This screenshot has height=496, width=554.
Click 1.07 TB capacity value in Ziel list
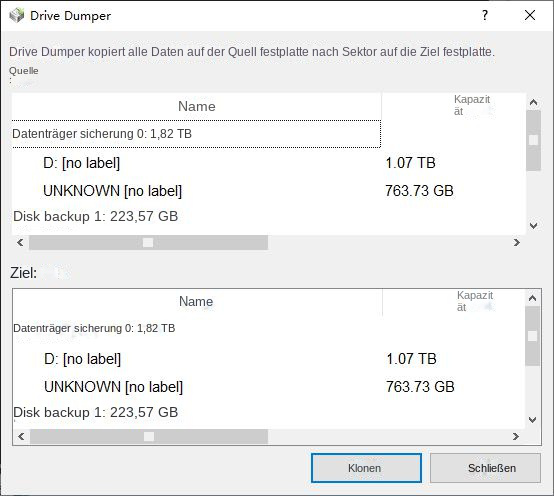coord(412,359)
